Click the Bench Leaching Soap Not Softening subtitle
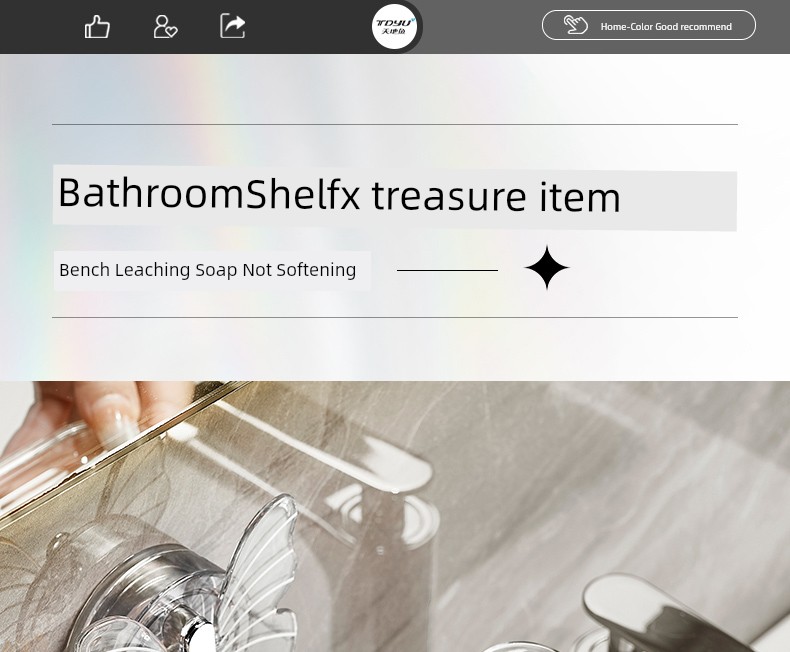 [x=208, y=270]
